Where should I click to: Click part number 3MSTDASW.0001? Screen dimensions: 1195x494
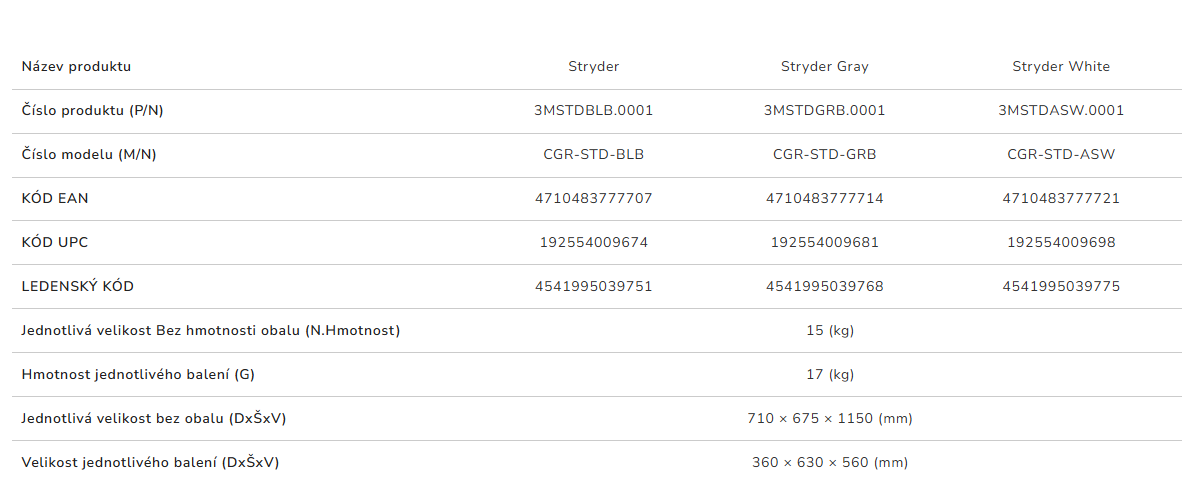[x=1060, y=111]
